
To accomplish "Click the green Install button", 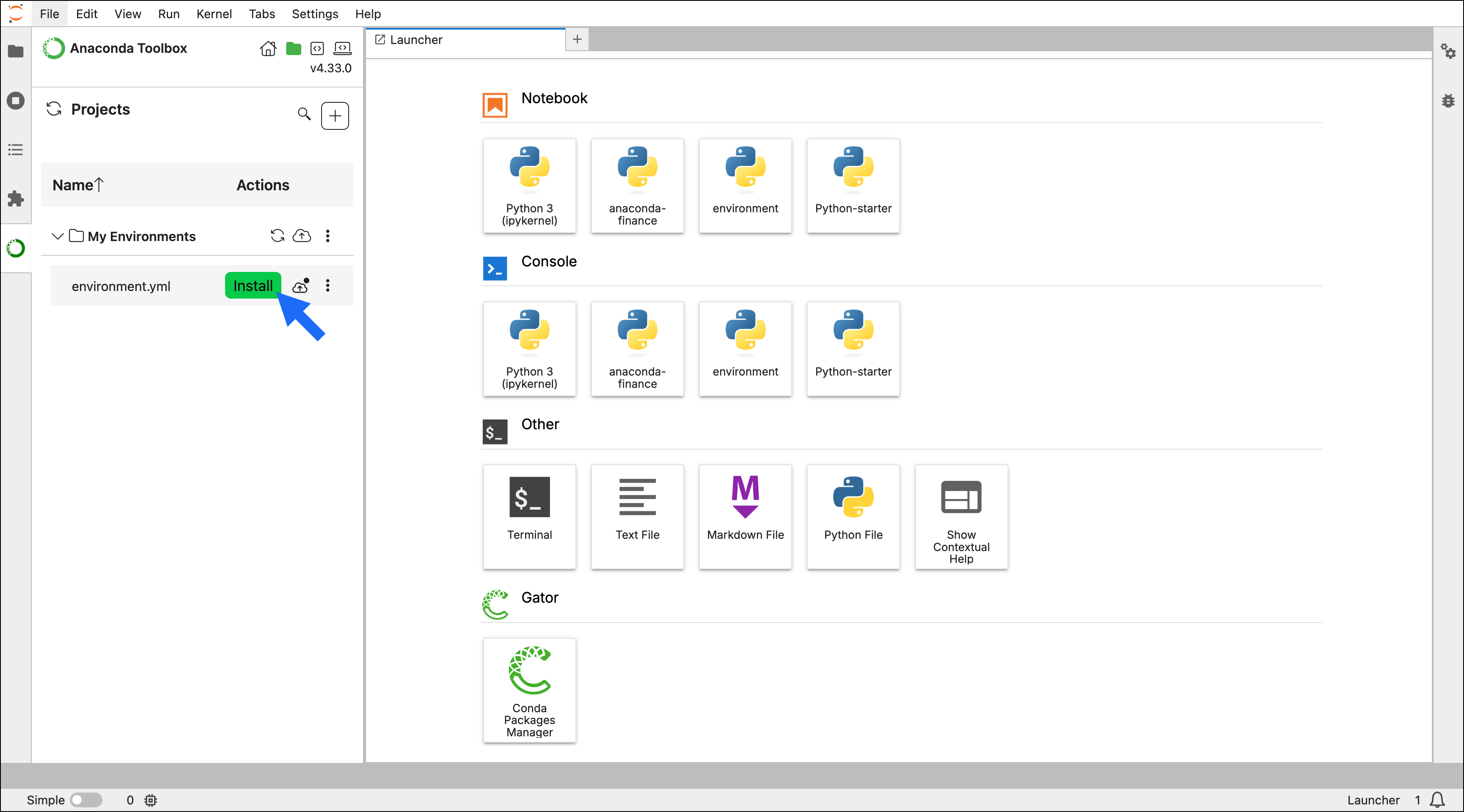I will (253, 286).
